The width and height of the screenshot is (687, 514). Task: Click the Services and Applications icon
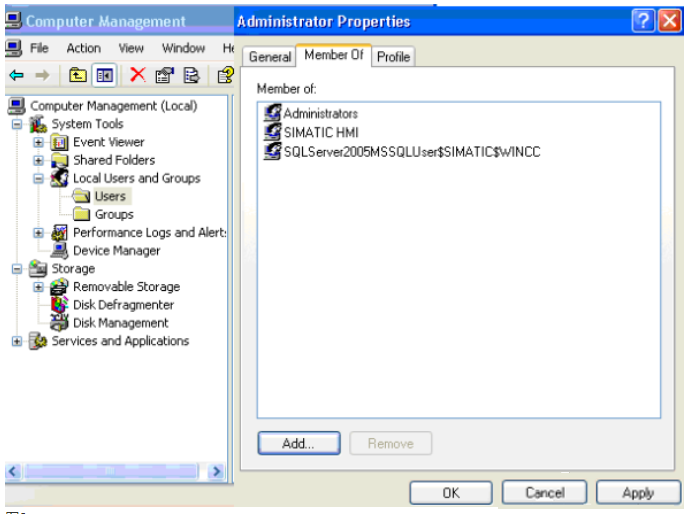[38, 341]
